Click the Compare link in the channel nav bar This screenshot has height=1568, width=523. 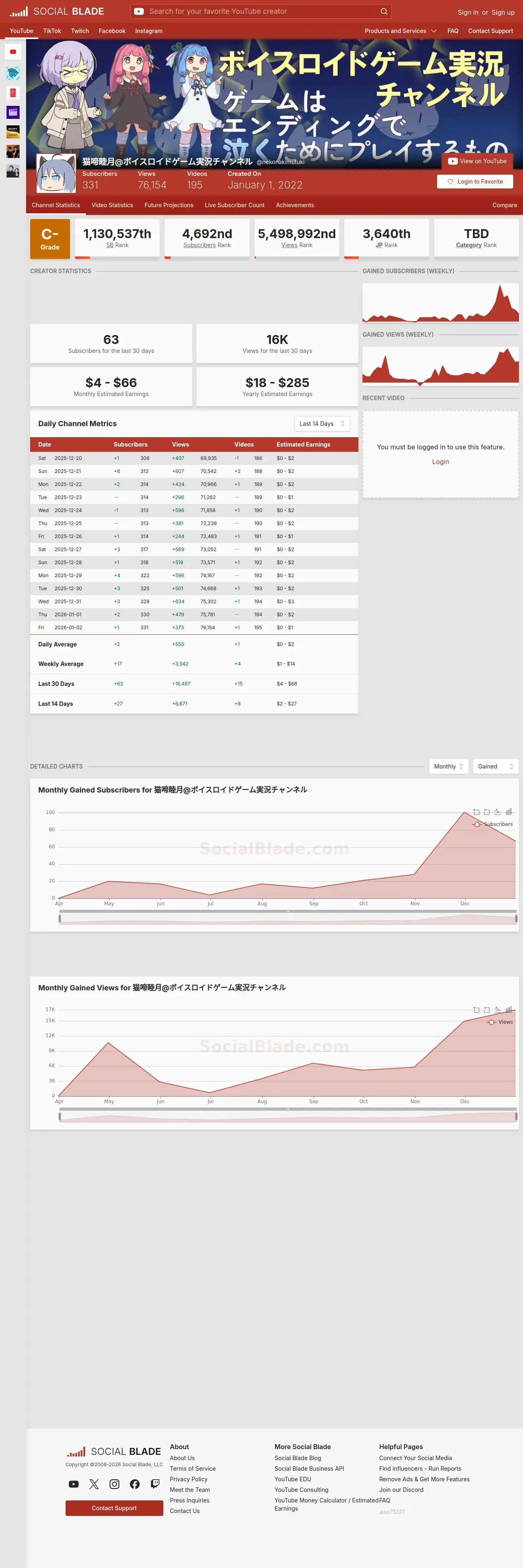(505, 205)
